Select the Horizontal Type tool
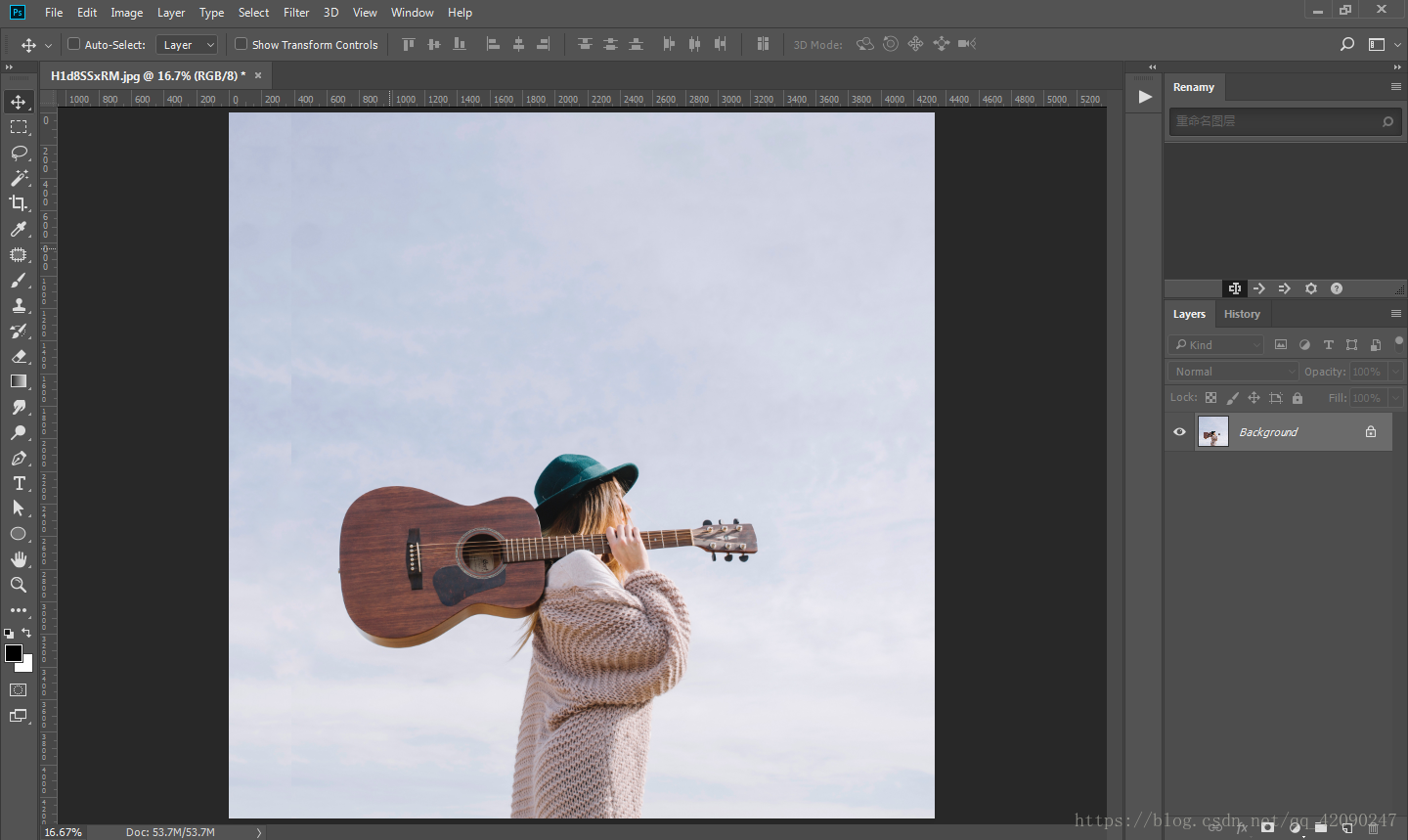Viewport: 1408px width, 840px height. 19,483
